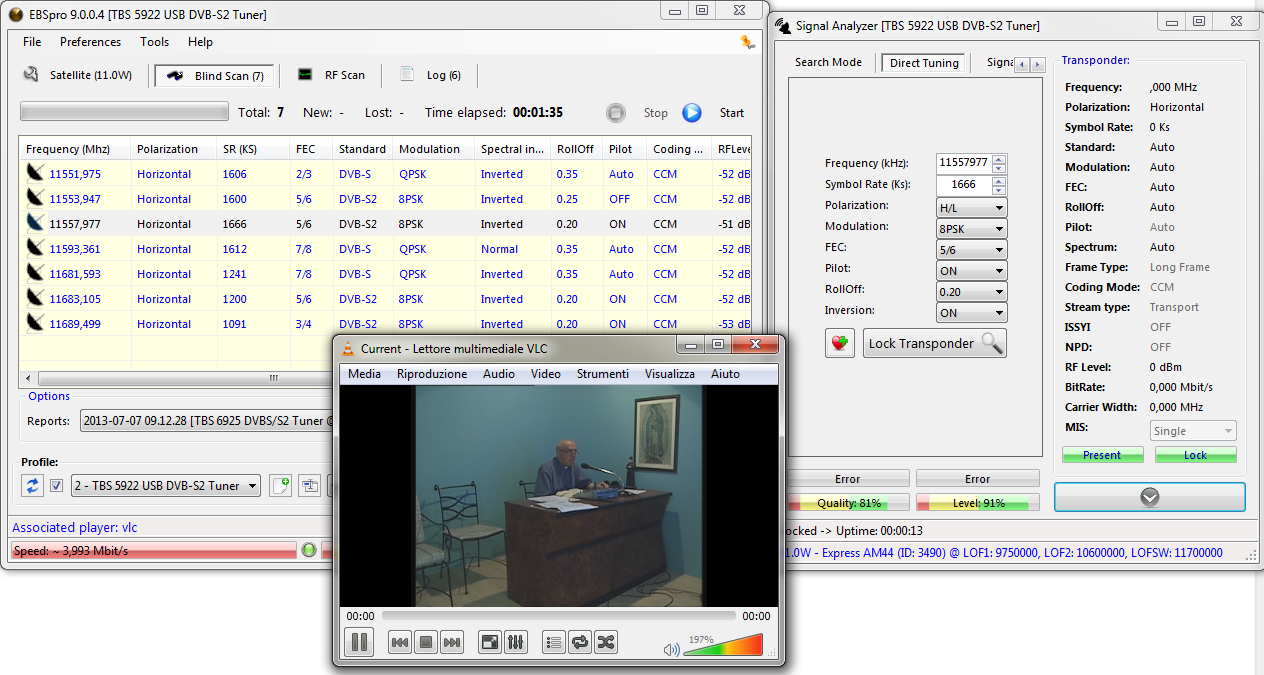
Task: Open the MIS Single dropdown
Action: [x=1192, y=431]
